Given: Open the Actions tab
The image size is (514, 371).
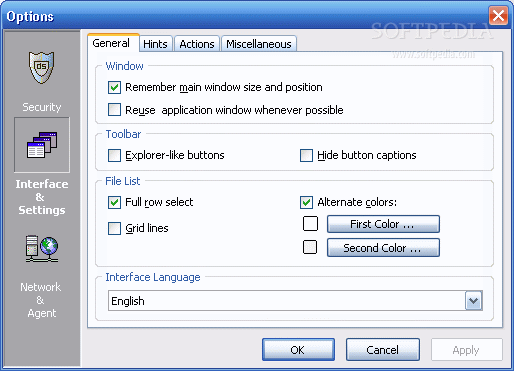Looking at the screenshot, I should point(197,44).
